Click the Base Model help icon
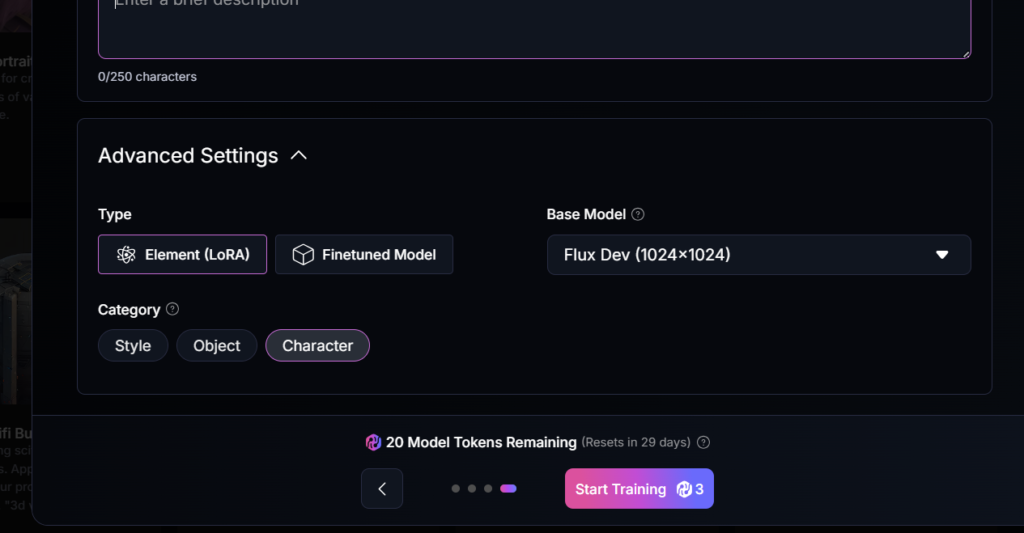Image resolution: width=1024 pixels, height=533 pixels. [638, 214]
